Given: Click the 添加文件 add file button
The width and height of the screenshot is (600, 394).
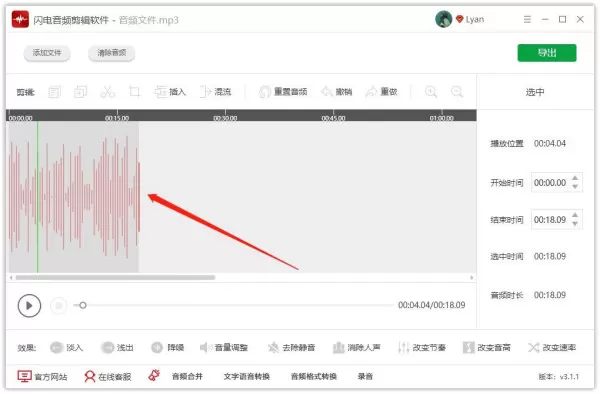Looking at the screenshot, I should pyautogui.click(x=47, y=53).
